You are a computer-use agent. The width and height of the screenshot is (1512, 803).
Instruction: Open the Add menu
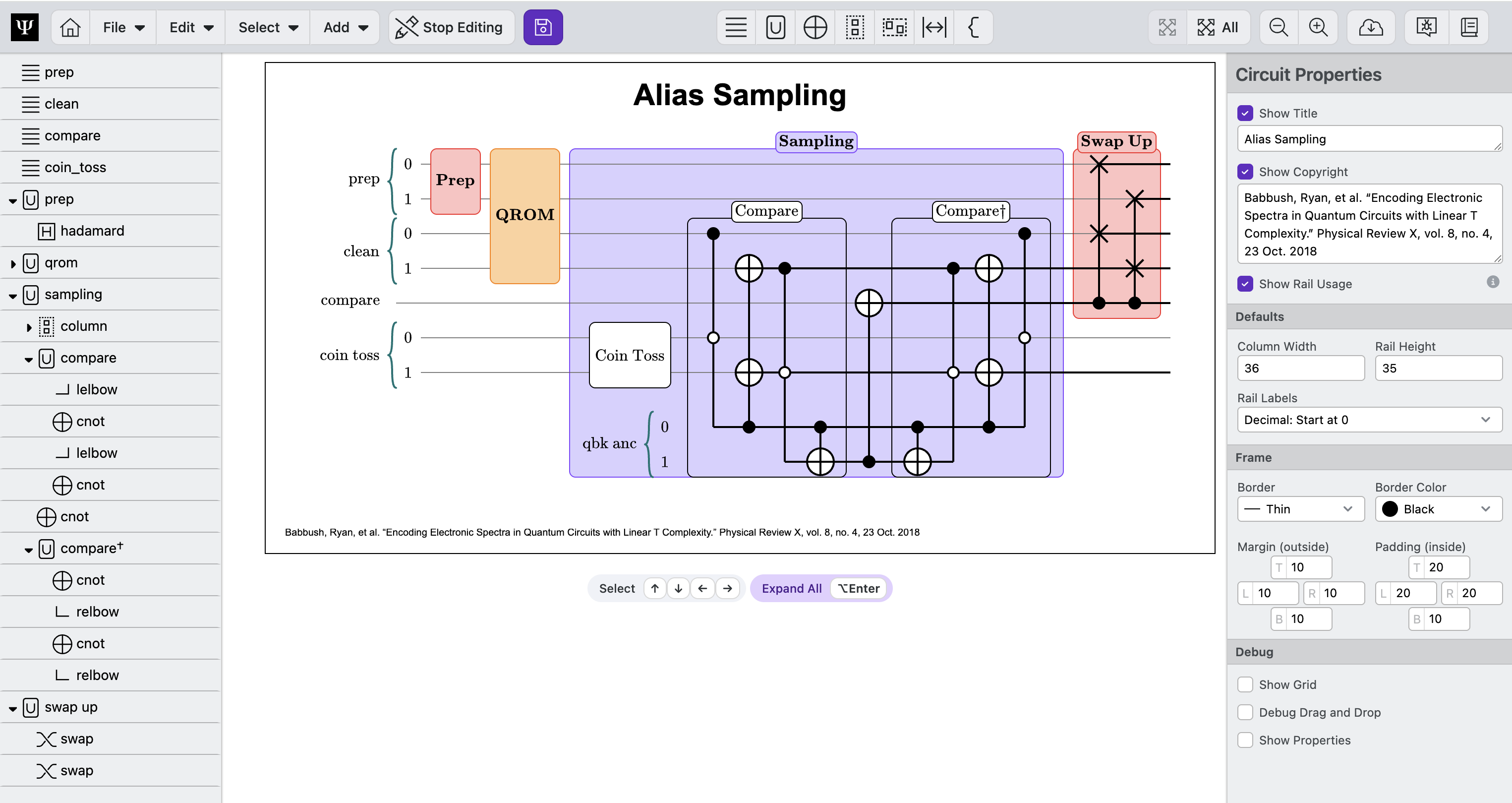tap(345, 27)
